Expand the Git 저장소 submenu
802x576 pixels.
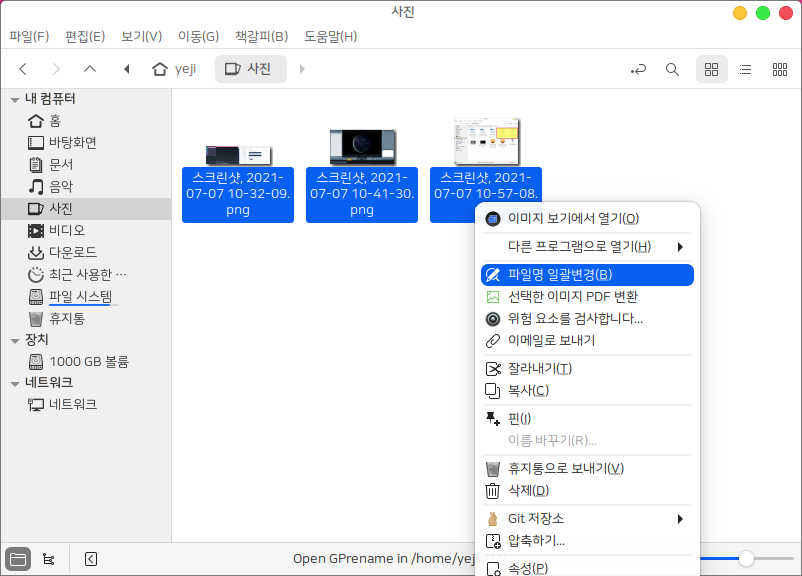pos(587,519)
